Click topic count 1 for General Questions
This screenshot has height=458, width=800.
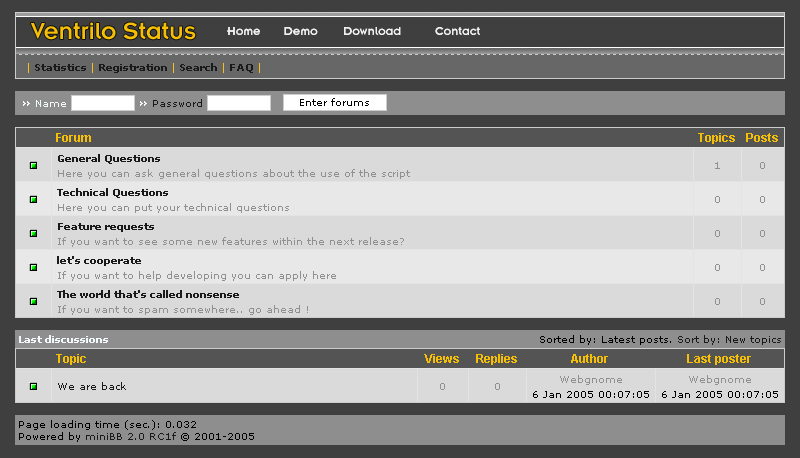pyautogui.click(x=717, y=165)
